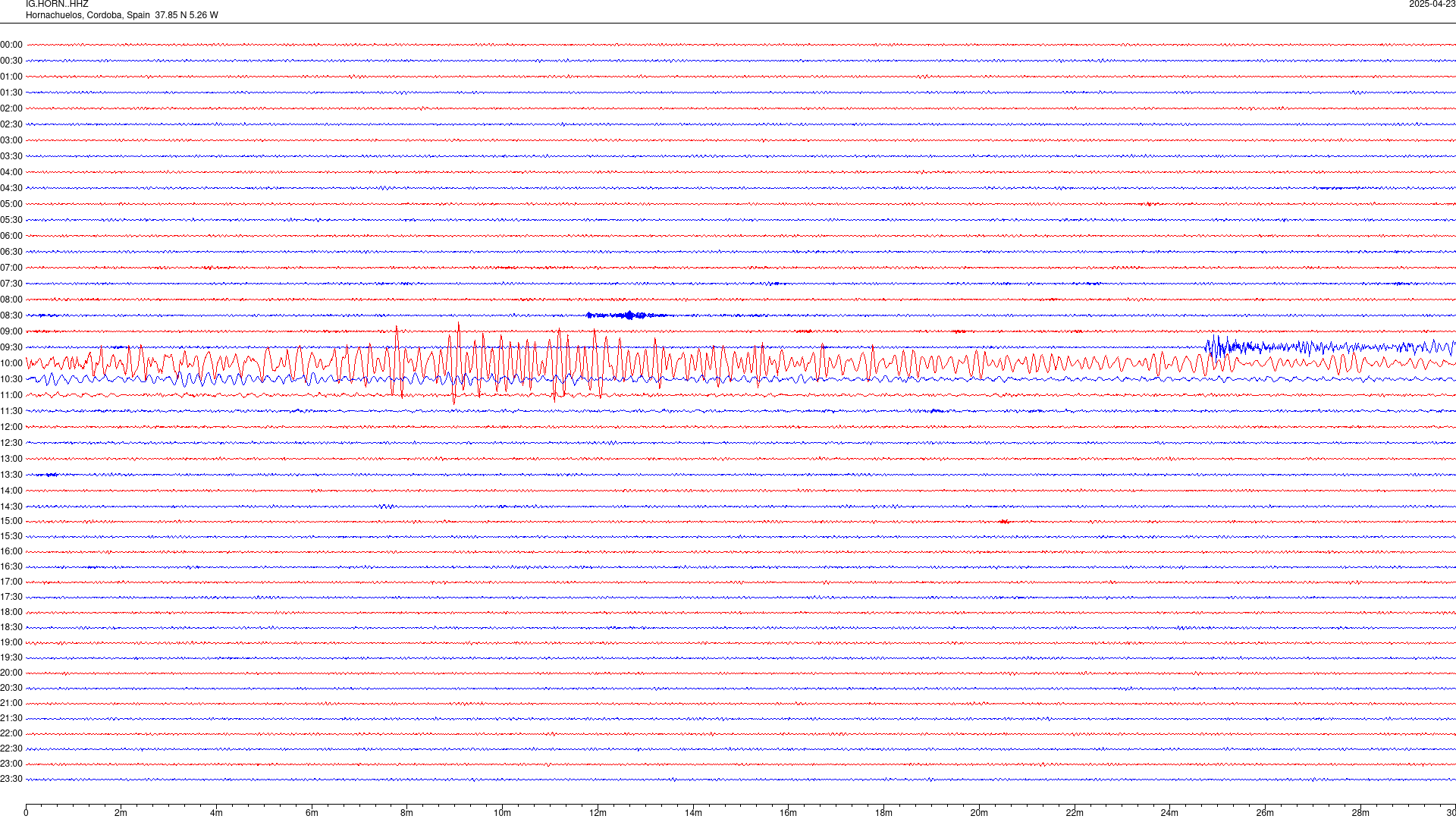Click the 6m tick on time axis

(x=312, y=813)
